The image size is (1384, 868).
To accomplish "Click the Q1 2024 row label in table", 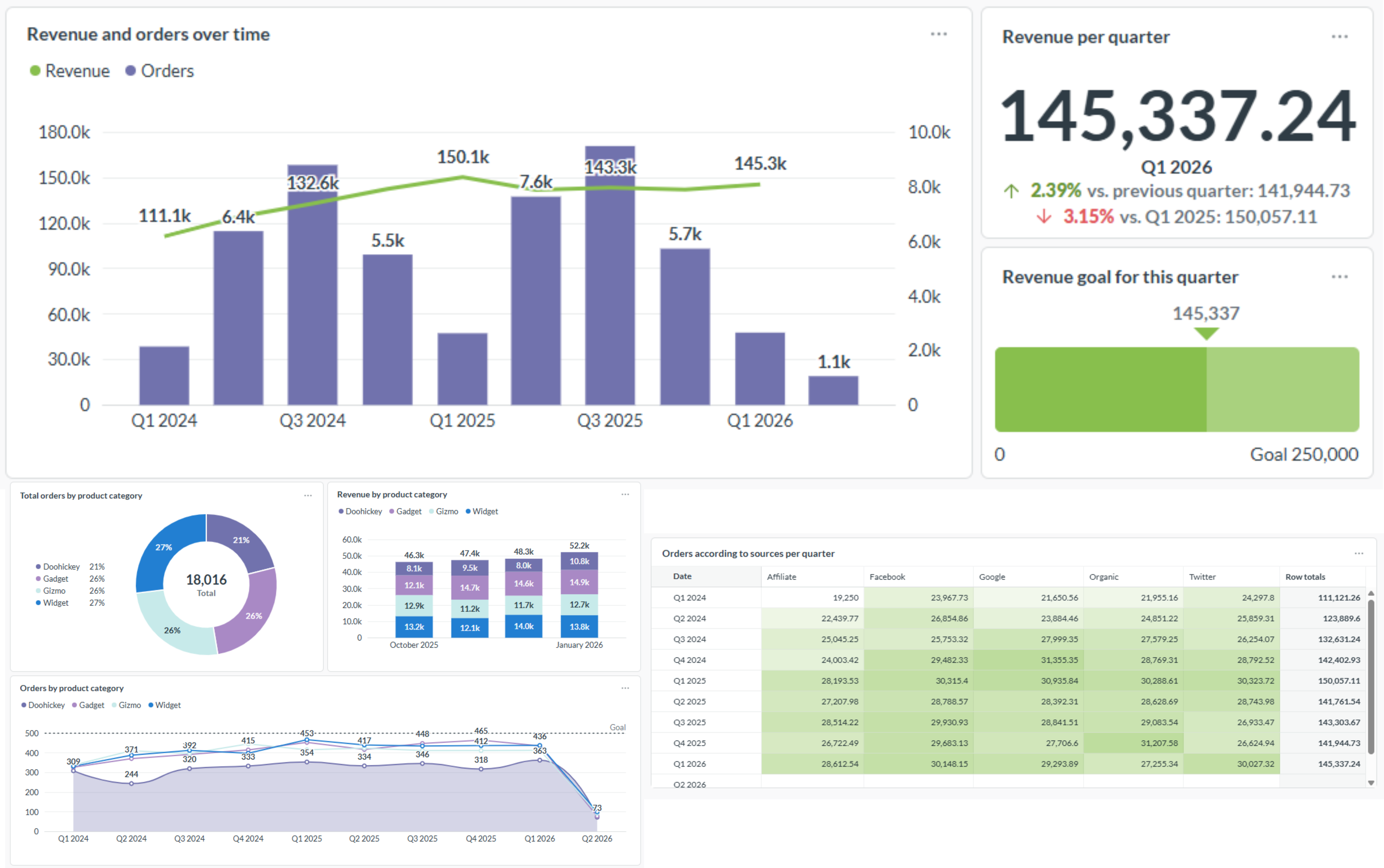I will tap(690, 598).
